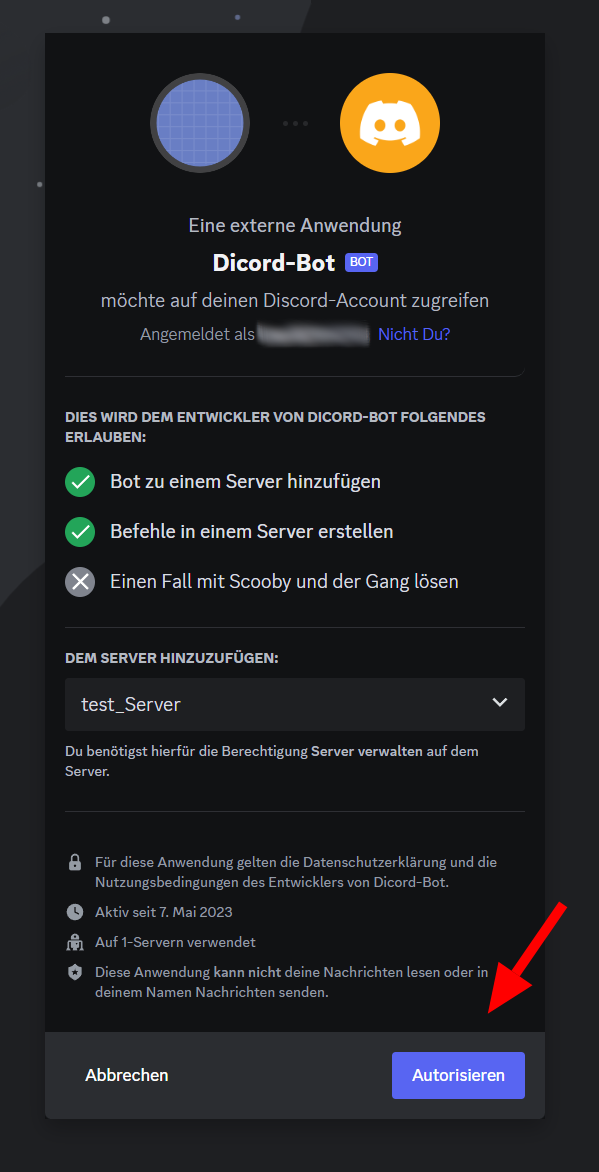Click the green checkmark beside 'Befehle in einem Server erstellen'
The height and width of the screenshot is (1172, 599).
80,531
